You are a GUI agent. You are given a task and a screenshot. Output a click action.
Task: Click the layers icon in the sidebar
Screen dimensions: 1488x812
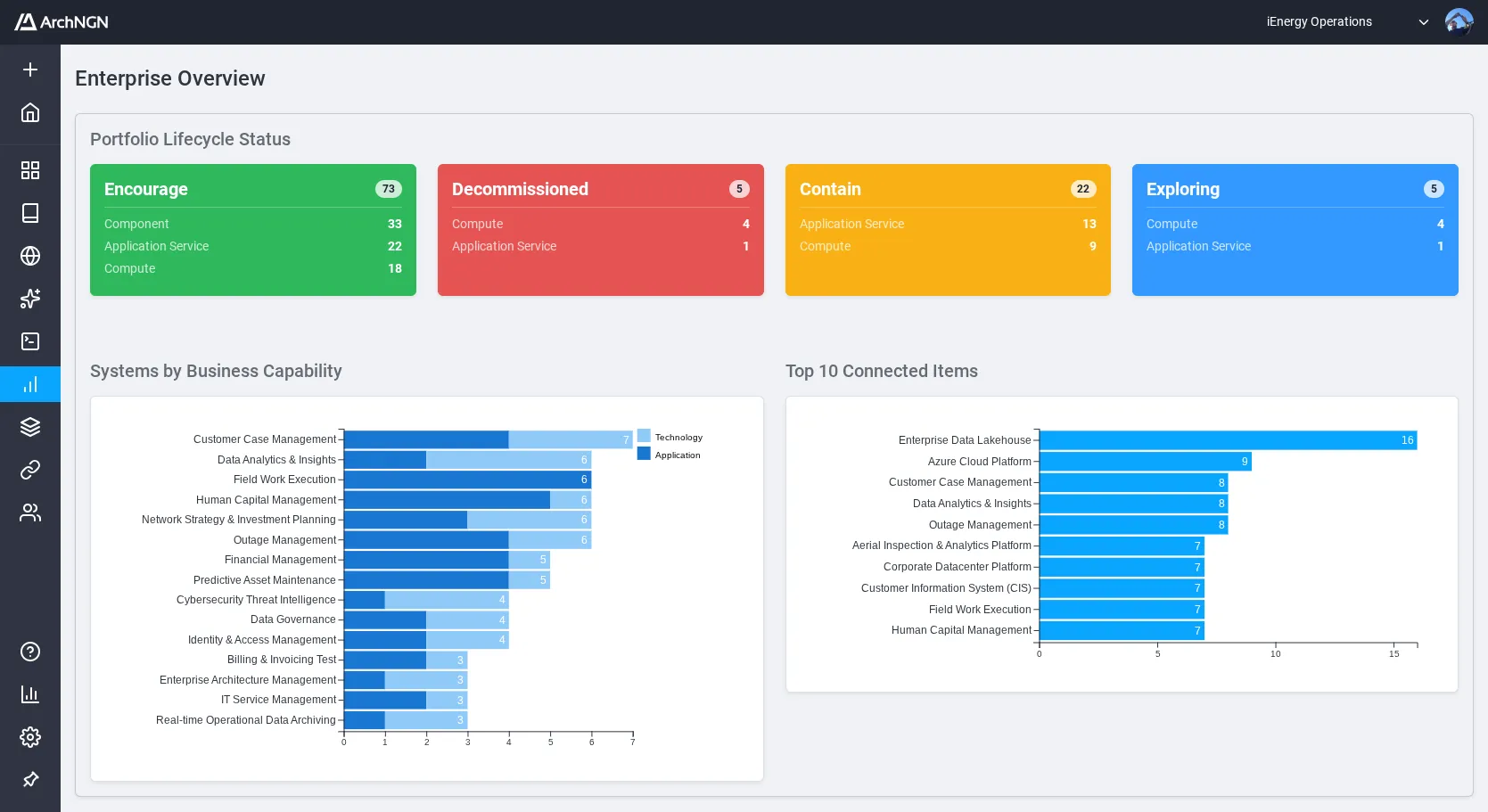(30, 427)
